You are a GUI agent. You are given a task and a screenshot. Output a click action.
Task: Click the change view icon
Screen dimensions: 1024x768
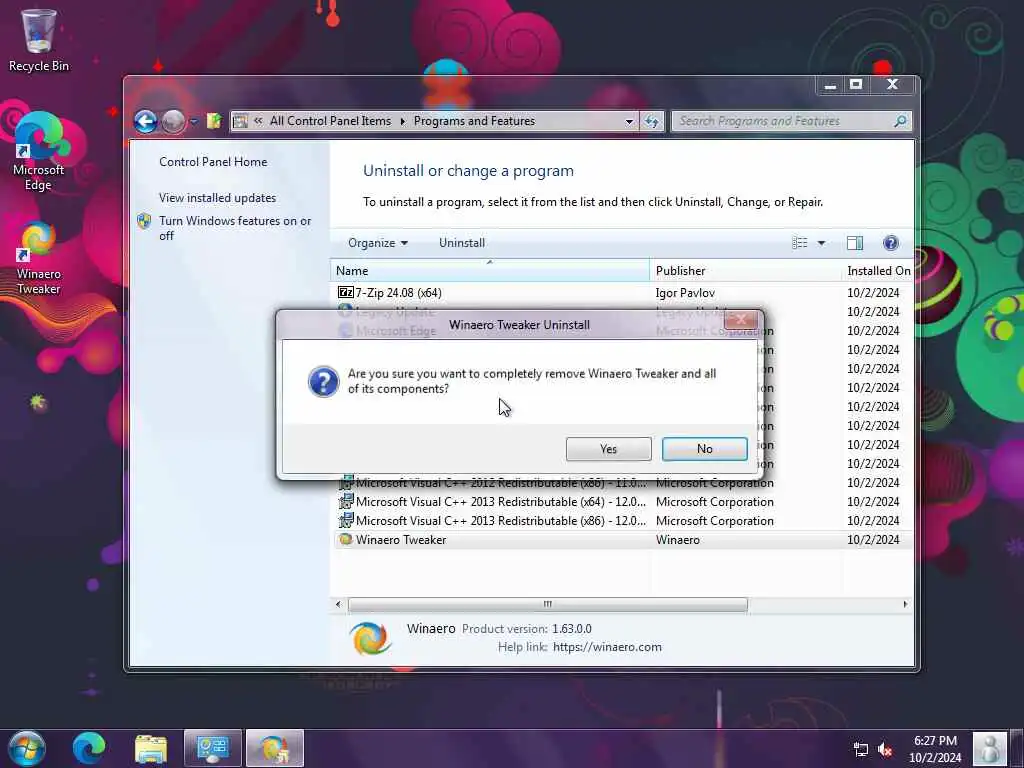point(800,243)
